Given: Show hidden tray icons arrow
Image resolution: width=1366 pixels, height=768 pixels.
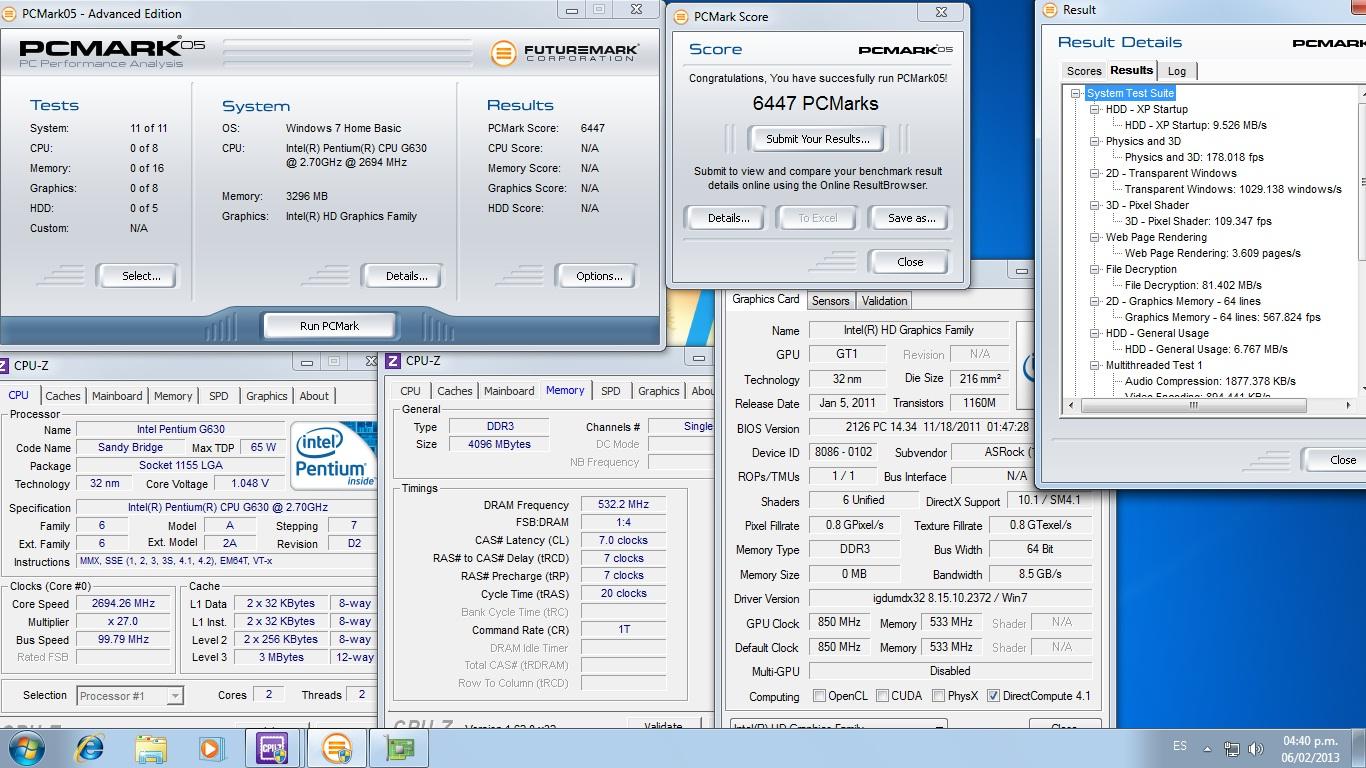Looking at the screenshot, I should (x=1206, y=748).
